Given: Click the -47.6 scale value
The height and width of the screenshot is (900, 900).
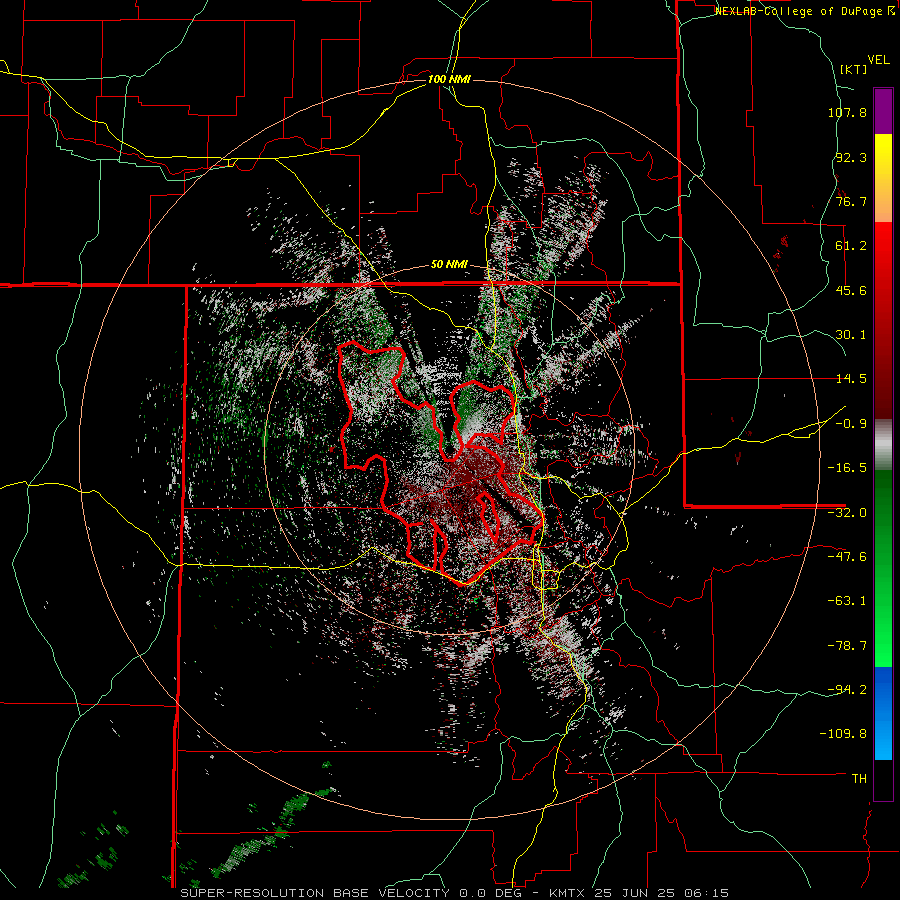Looking at the screenshot, I should [847, 557].
